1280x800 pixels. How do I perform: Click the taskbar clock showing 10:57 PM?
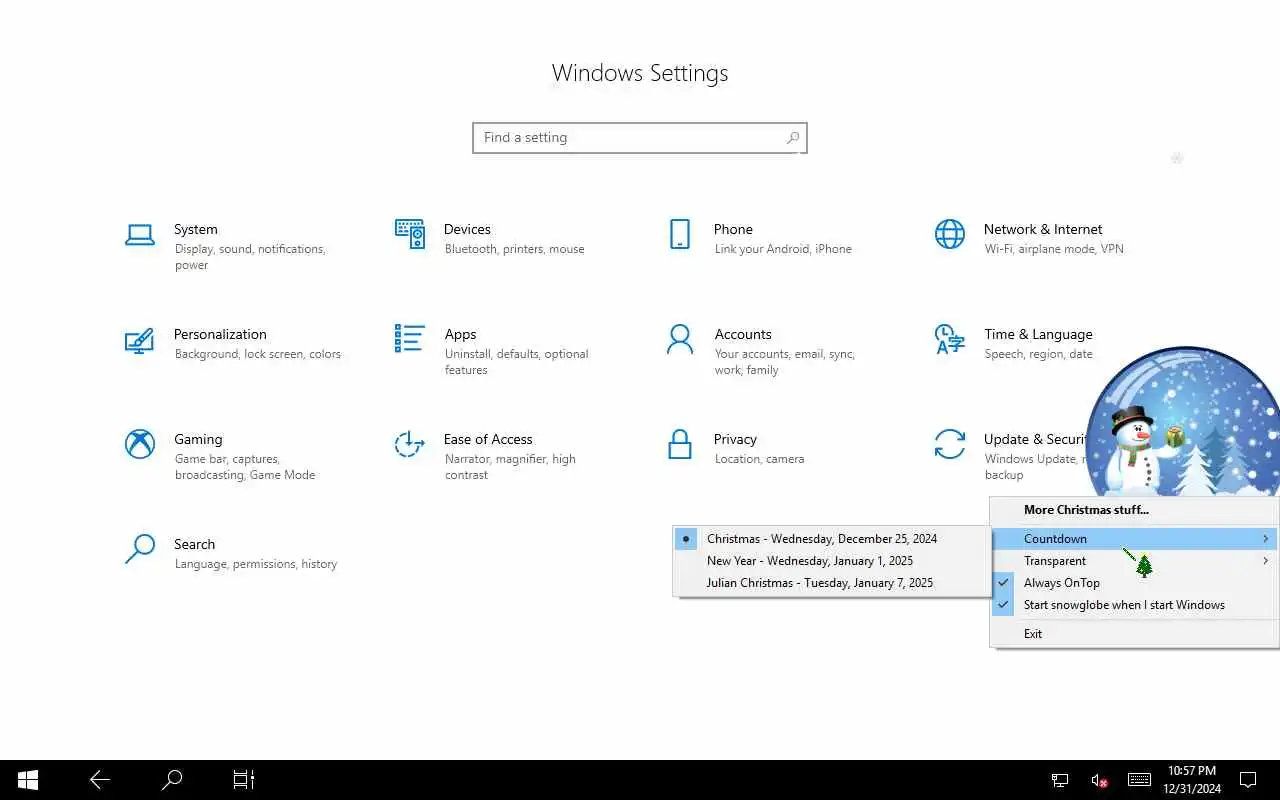pos(1191,780)
